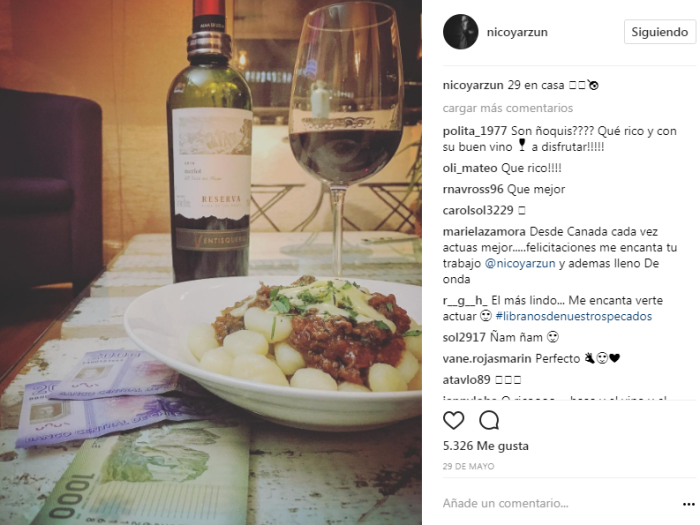
Task: Follow the @nicoyarzun mention in comment
Action: 520,263
